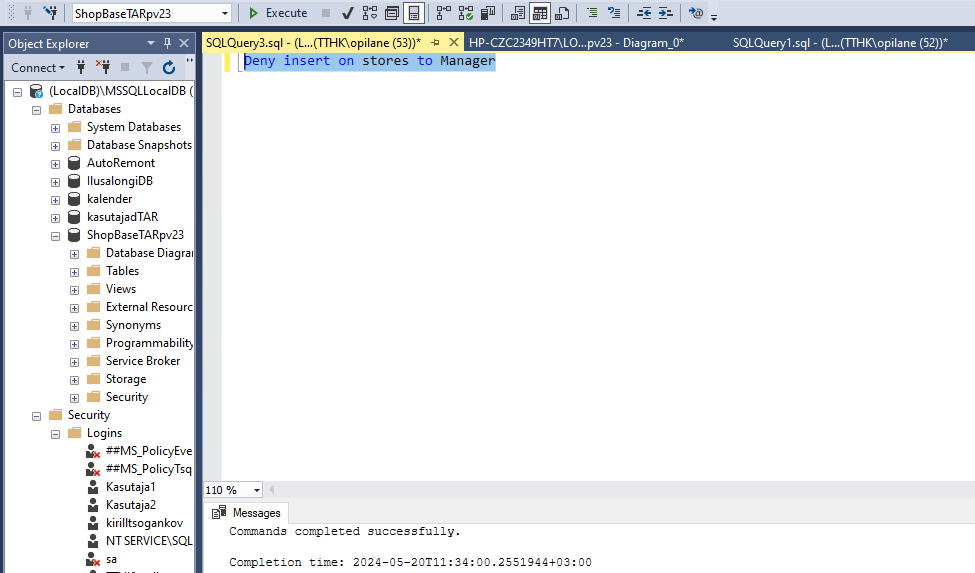Toggle Results to Grid output mode
975x573 pixels.
[x=539, y=13]
